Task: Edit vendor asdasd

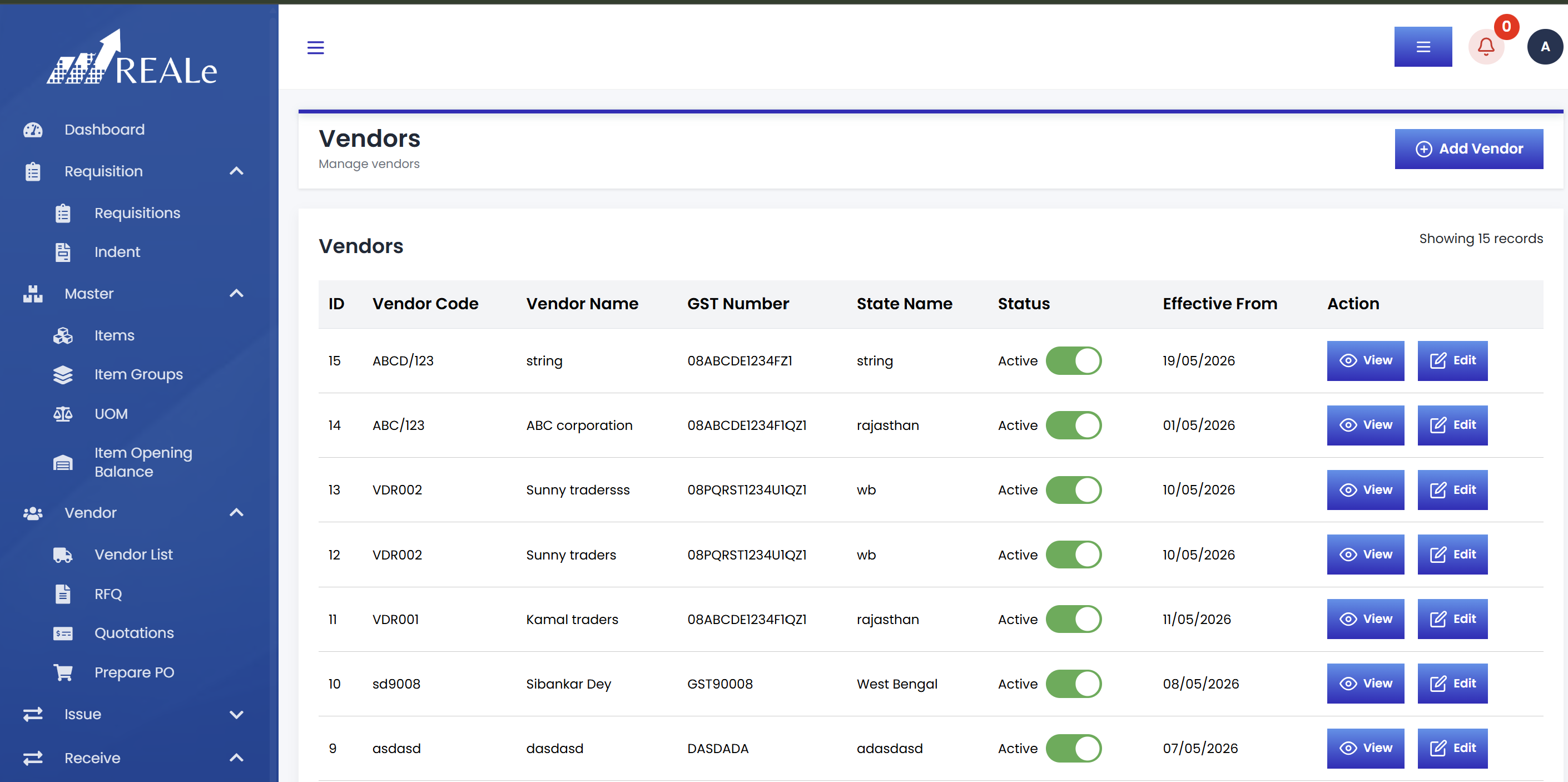Action: coord(1452,749)
